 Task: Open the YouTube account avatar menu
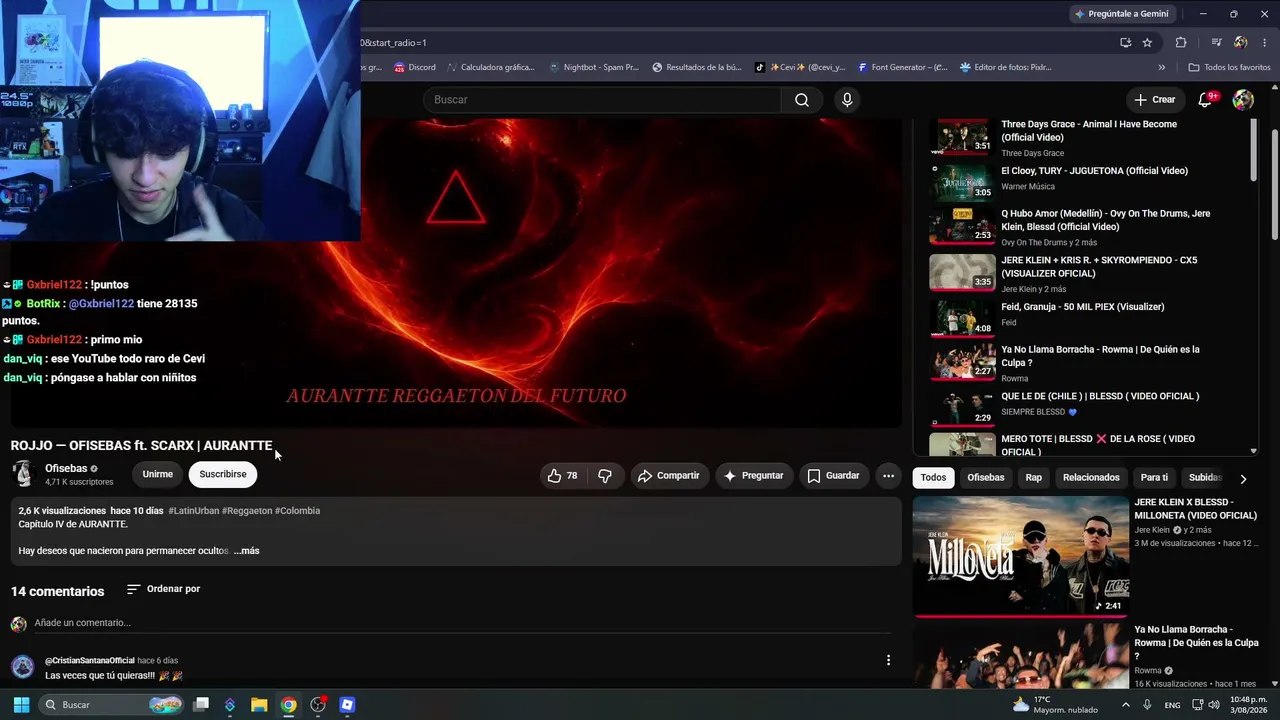point(1243,100)
